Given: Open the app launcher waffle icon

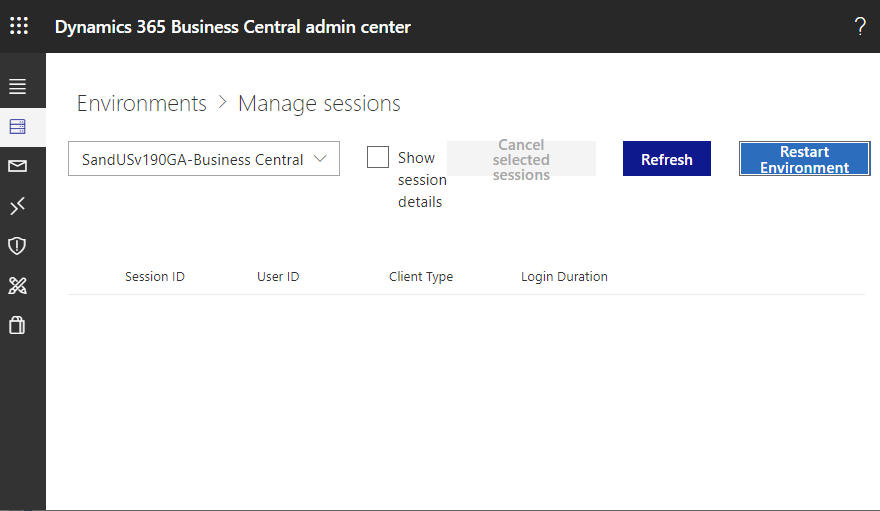Looking at the screenshot, I should pyautogui.click(x=19, y=26).
